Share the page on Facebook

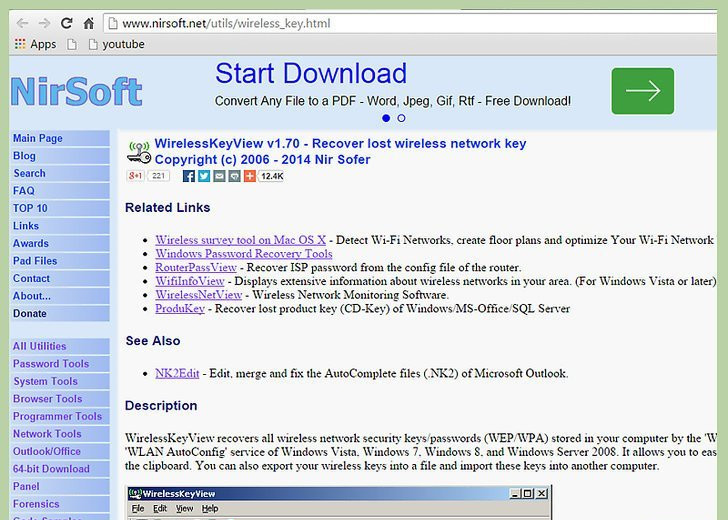[188, 176]
